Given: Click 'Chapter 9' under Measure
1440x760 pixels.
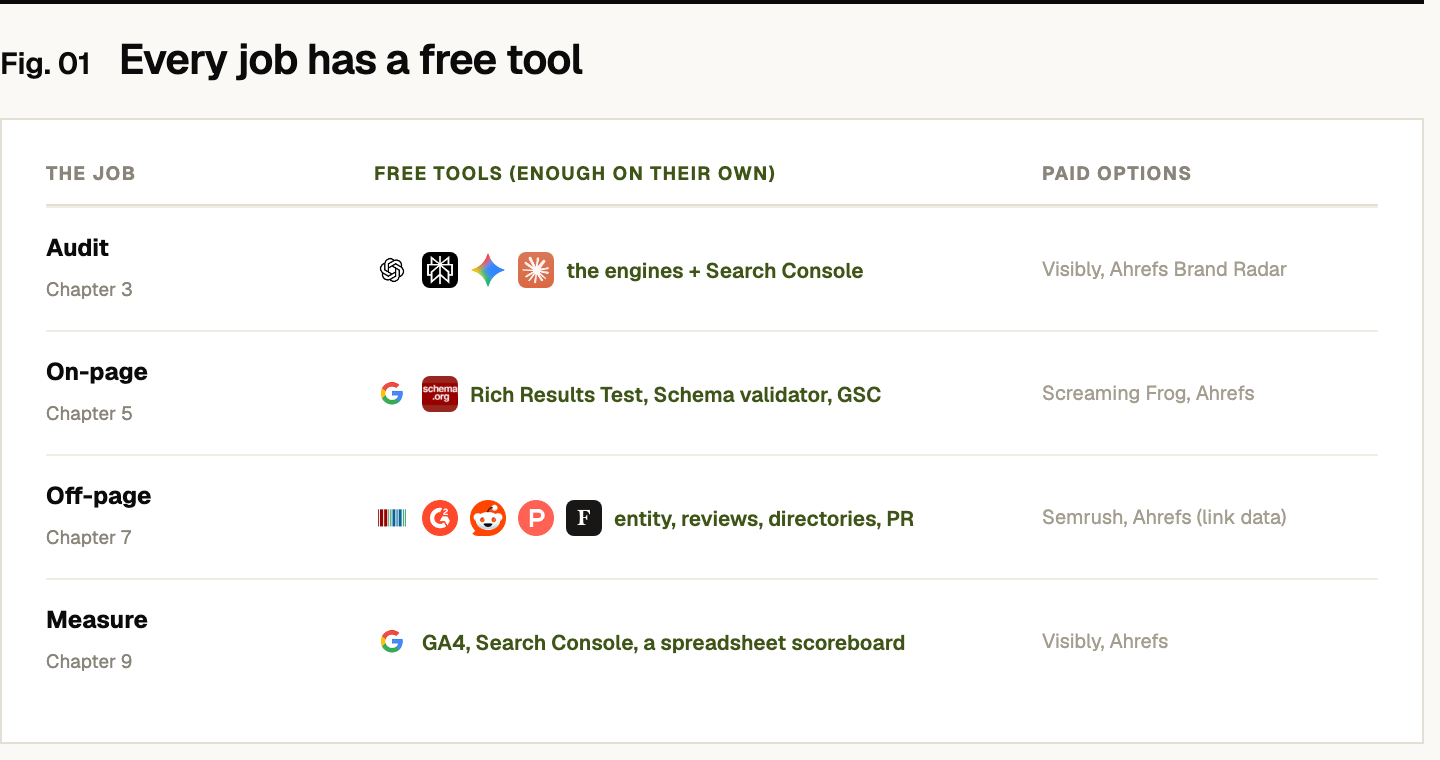Looking at the screenshot, I should [89, 662].
